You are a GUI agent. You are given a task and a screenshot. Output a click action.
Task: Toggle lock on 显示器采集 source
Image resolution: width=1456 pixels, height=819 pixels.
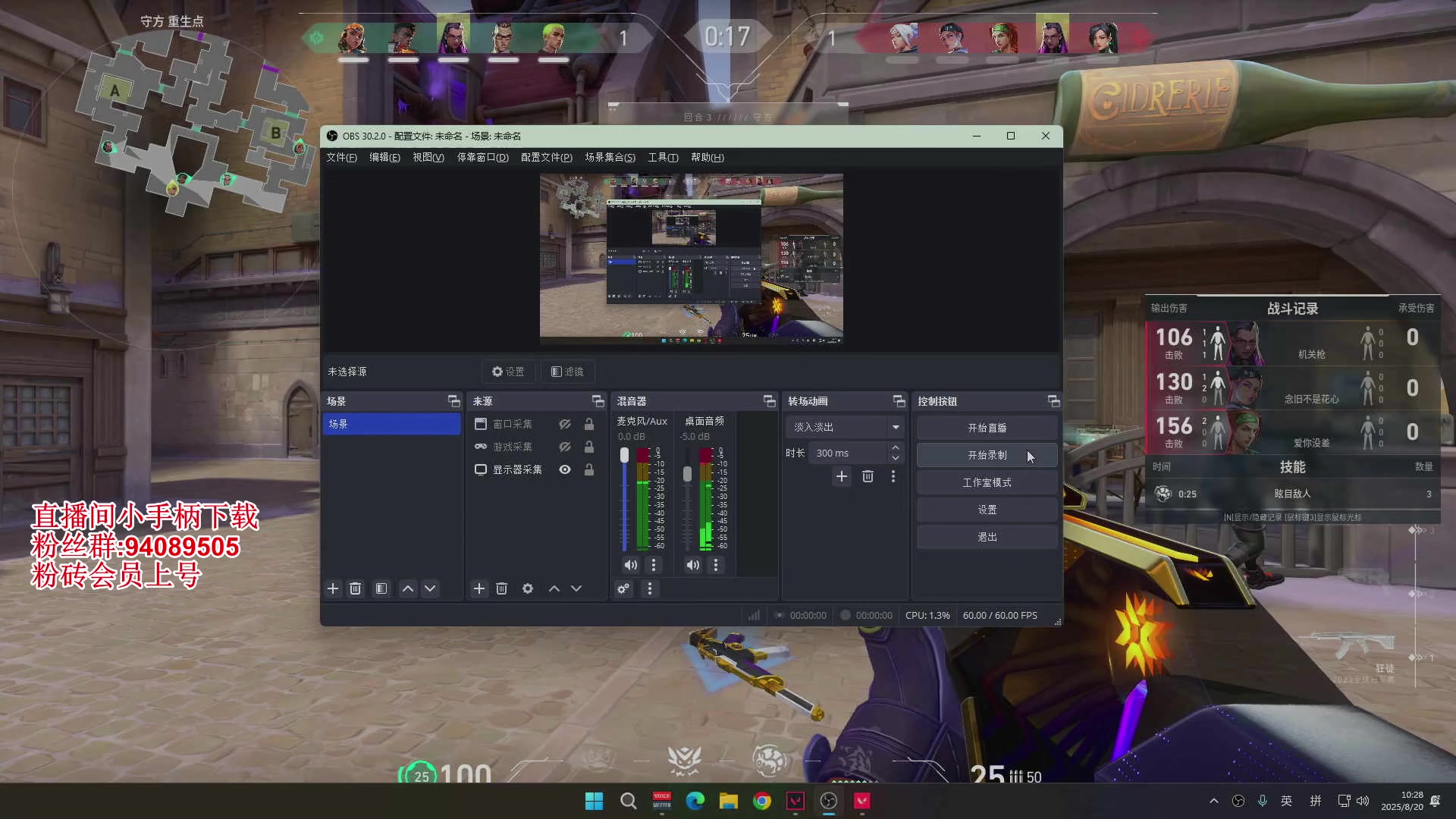(x=589, y=469)
